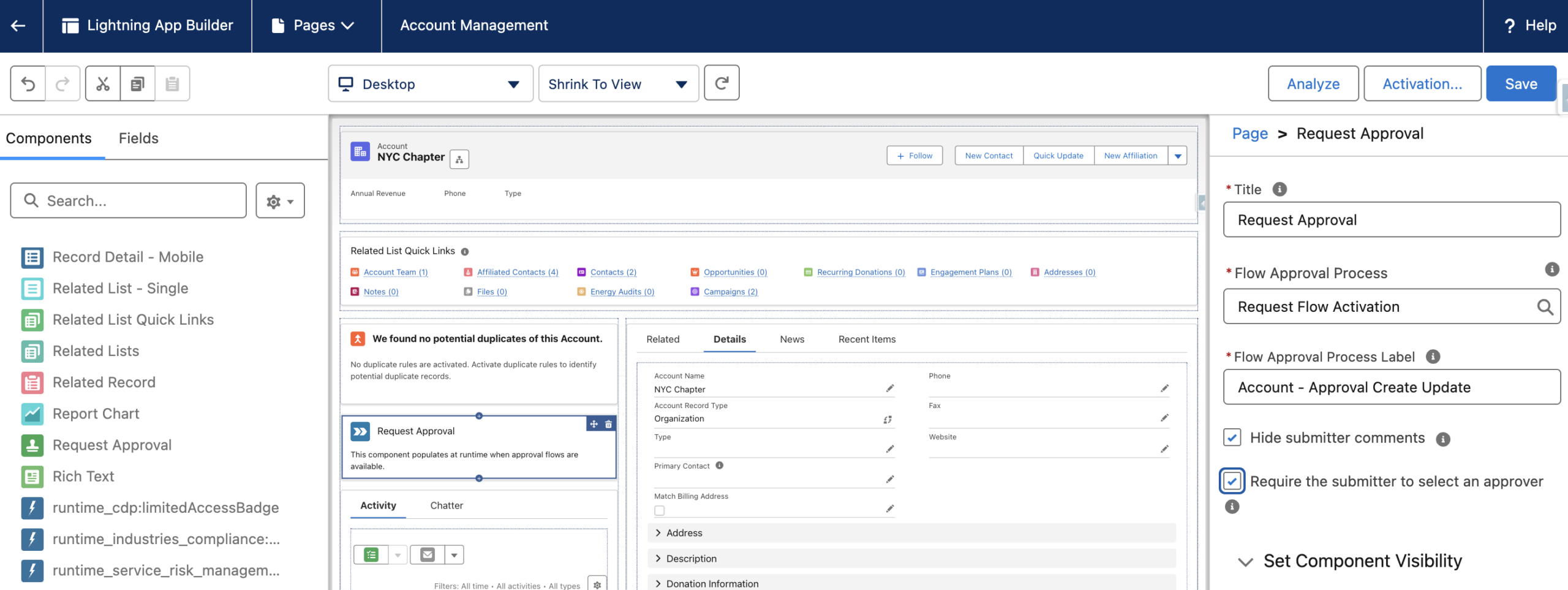Uncheck Hide submitter comments
Viewport: 1568px width, 590px height.
1232,437
